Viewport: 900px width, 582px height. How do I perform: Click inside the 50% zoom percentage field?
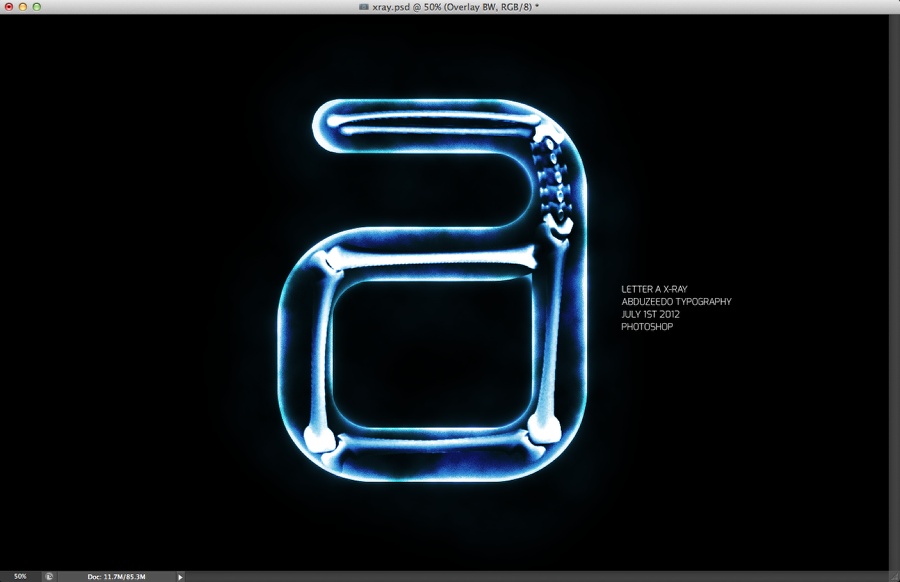click(20, 575)
